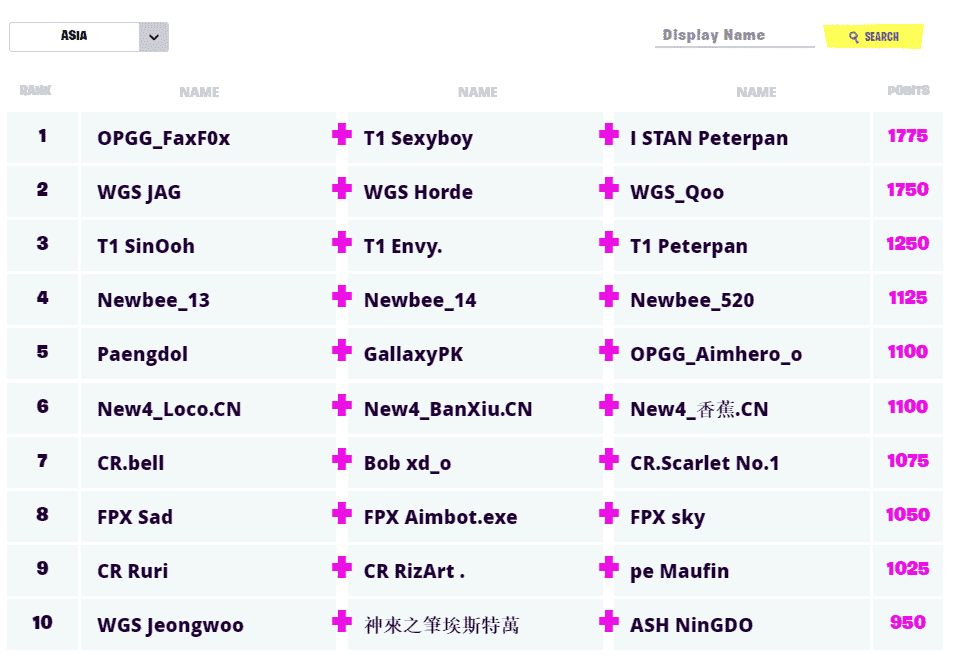Image resolution: width=960 pixels, height=661 pixels.
Task: Click the 1775 points value
Action: (x=908, y=137)
